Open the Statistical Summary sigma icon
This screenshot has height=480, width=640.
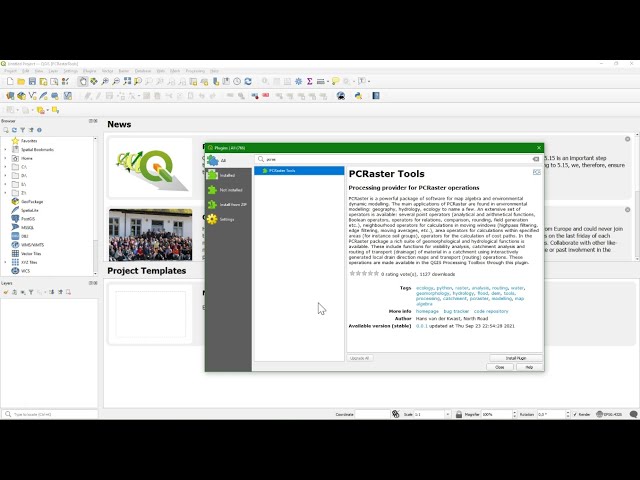point(309,82)
